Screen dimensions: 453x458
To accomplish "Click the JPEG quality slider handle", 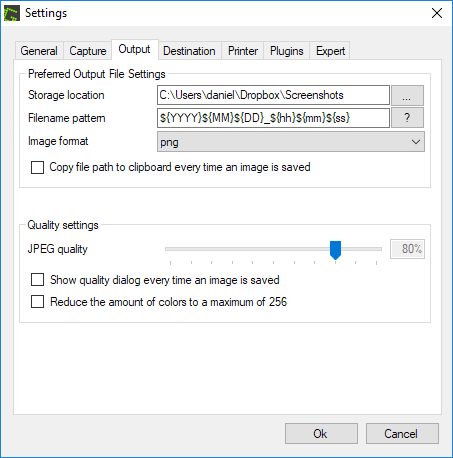I will (x=335, y=250).
